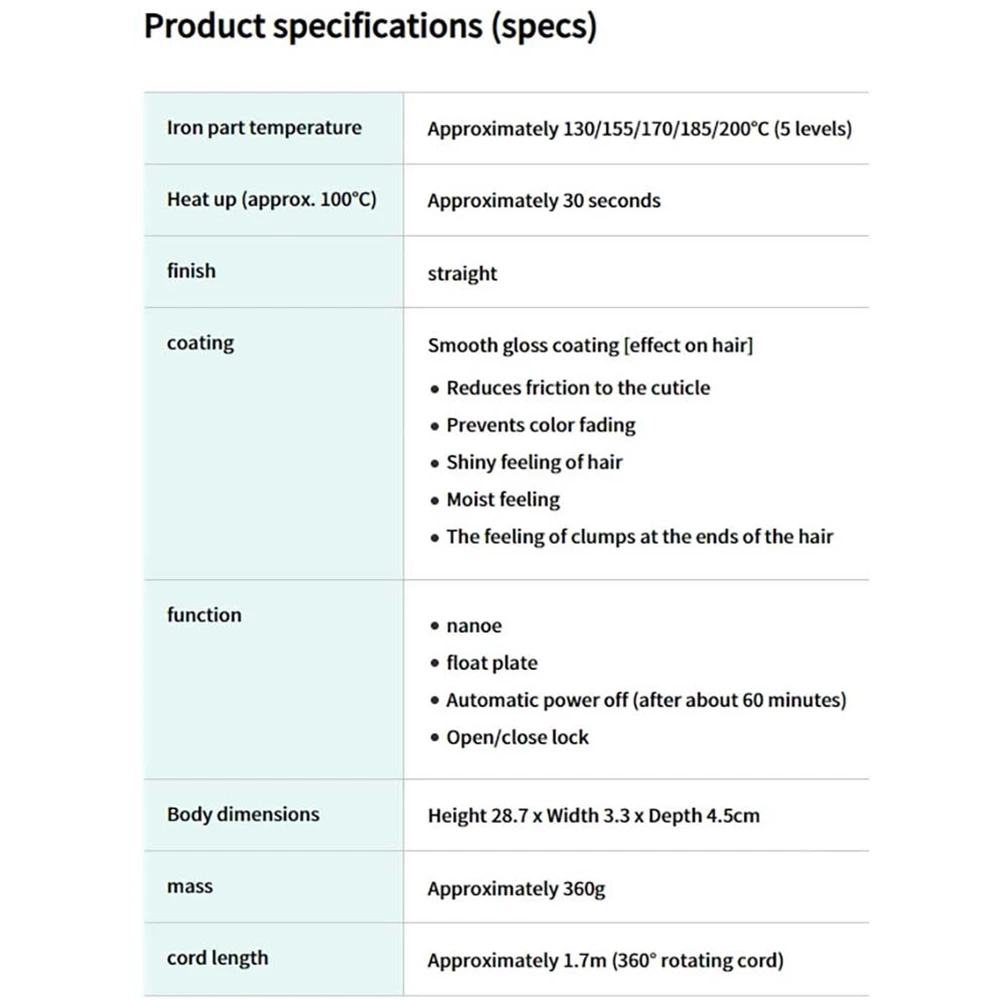Click the "finish" row label
1000x1000 pixels.
(191, 271)
